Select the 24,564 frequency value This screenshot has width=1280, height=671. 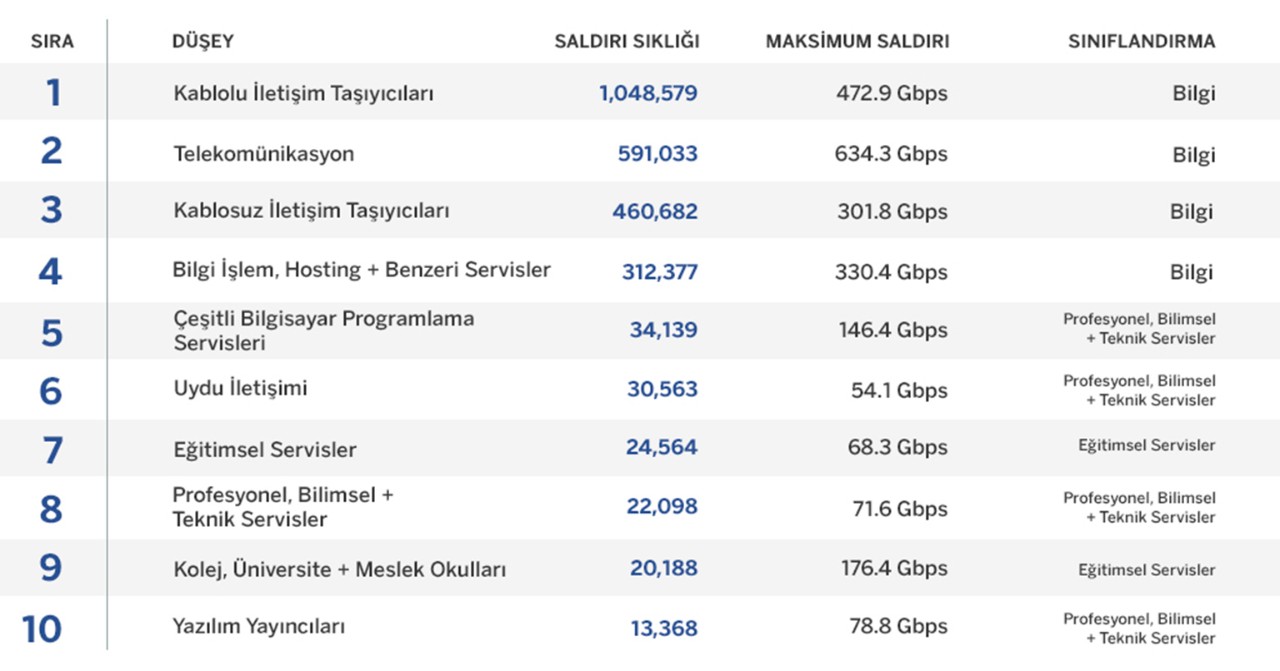coord(662,447)
